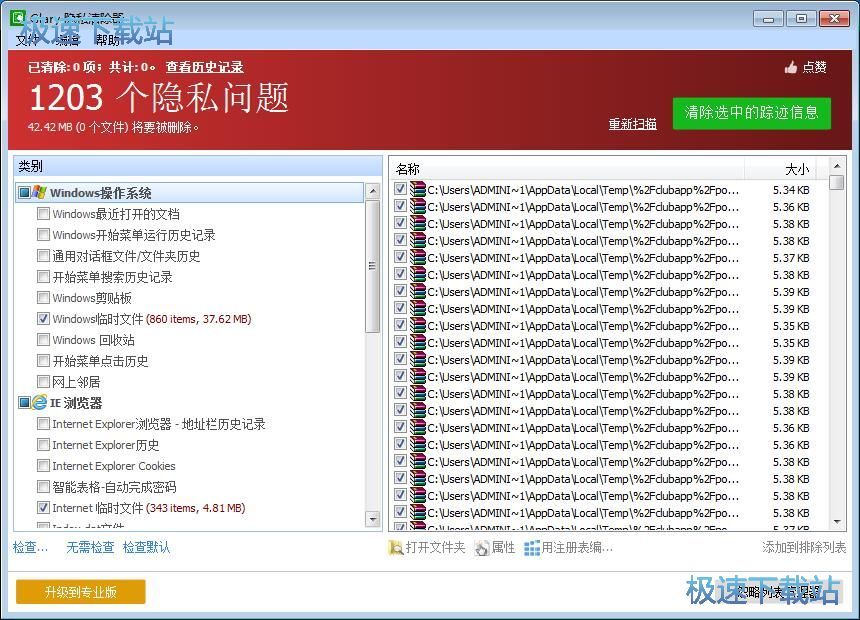Image resolution: width=860 pixels, height=620 pixels.
Task: Click the window maximize button
Action: (801, 19)
